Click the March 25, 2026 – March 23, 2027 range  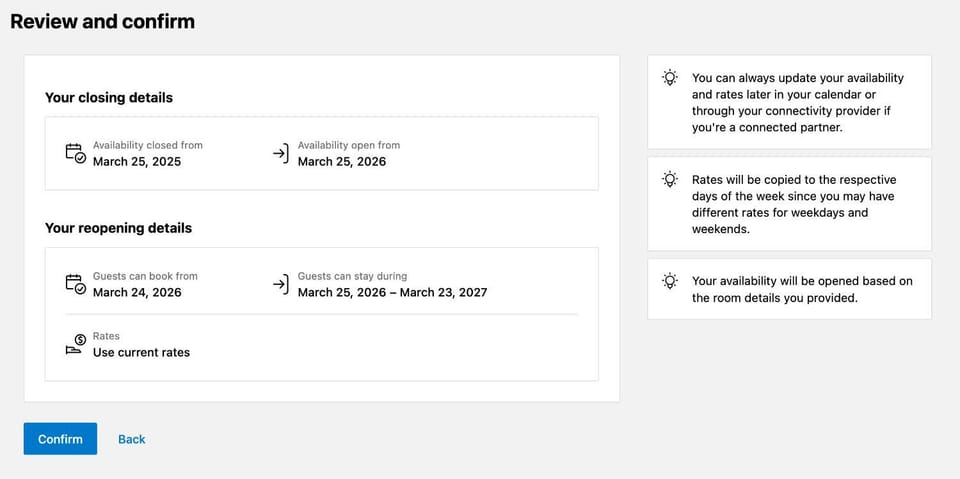coord(392,292)
